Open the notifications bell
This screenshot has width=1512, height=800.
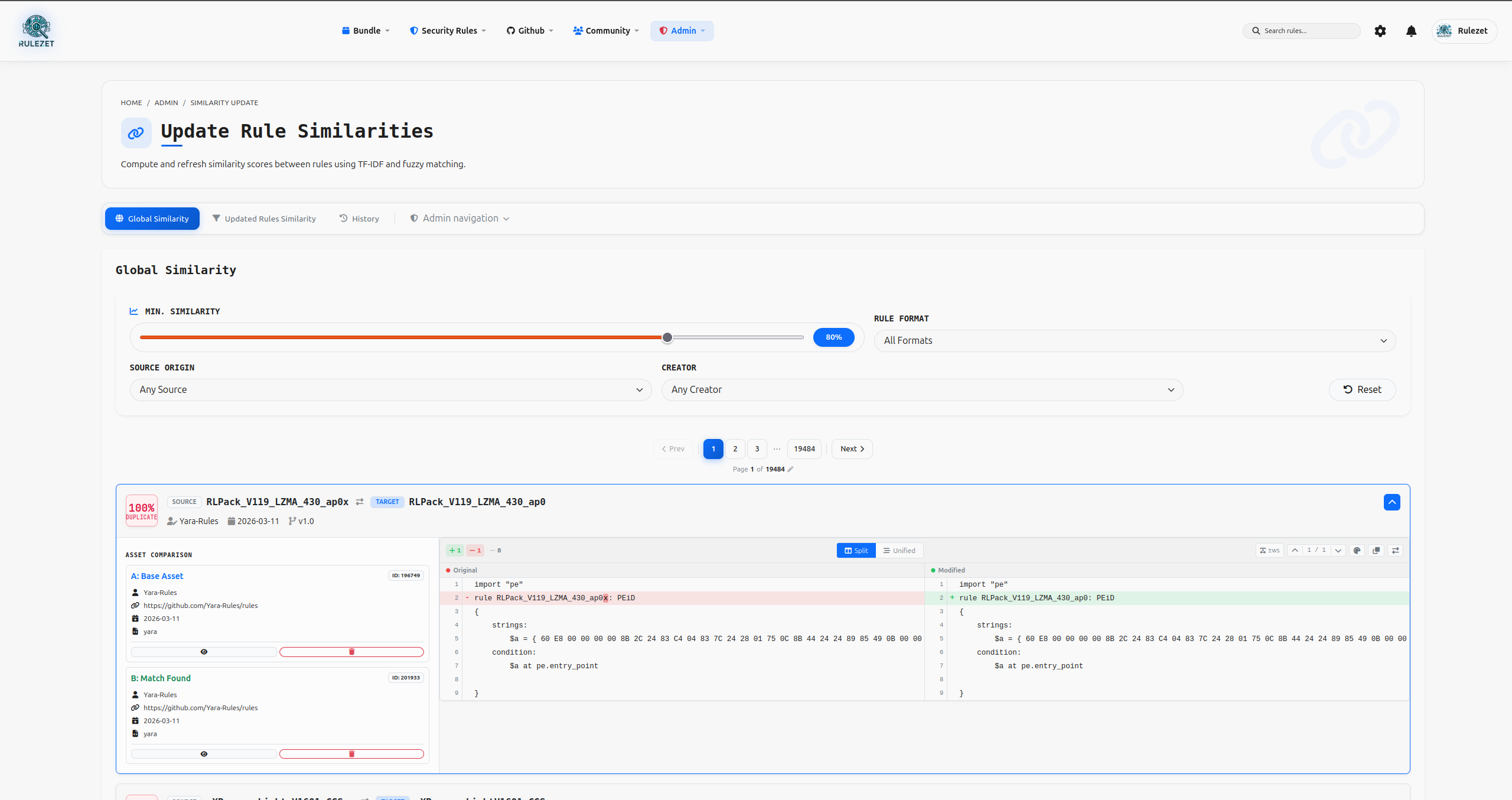pos(1411,31)
